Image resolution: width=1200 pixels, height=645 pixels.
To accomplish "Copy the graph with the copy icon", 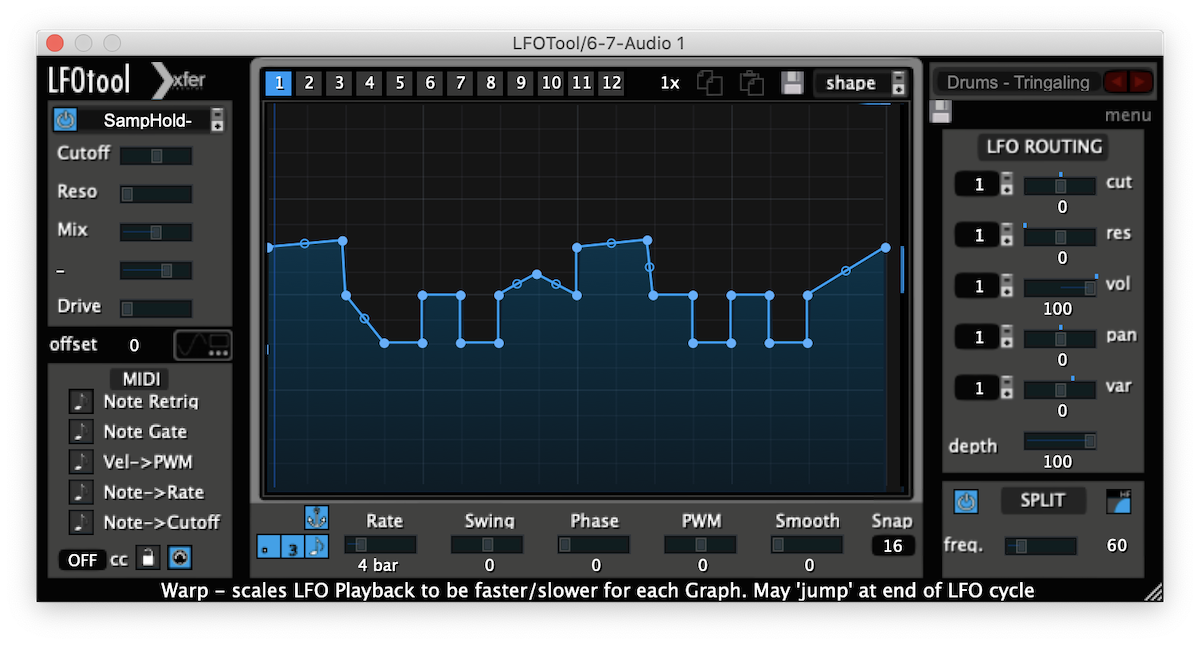I will [x=710, y=83].
